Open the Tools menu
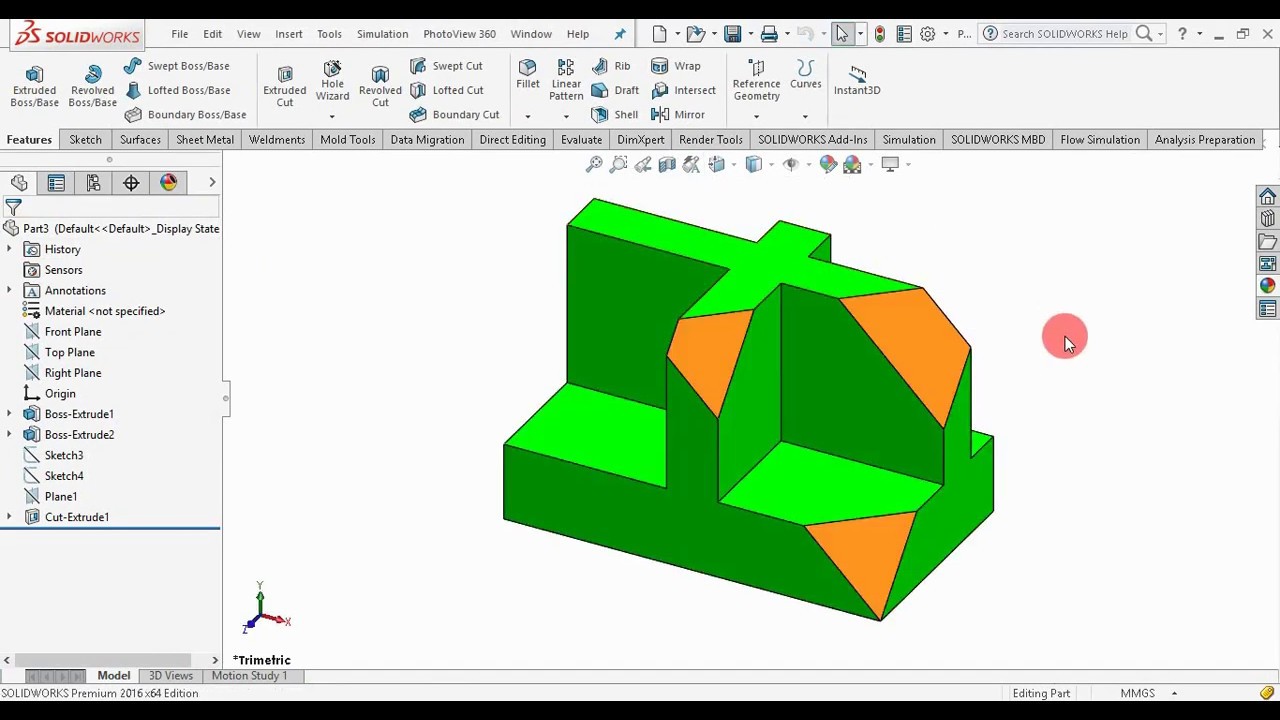This screenshot has width=1280, height=720. click(329, 34)
